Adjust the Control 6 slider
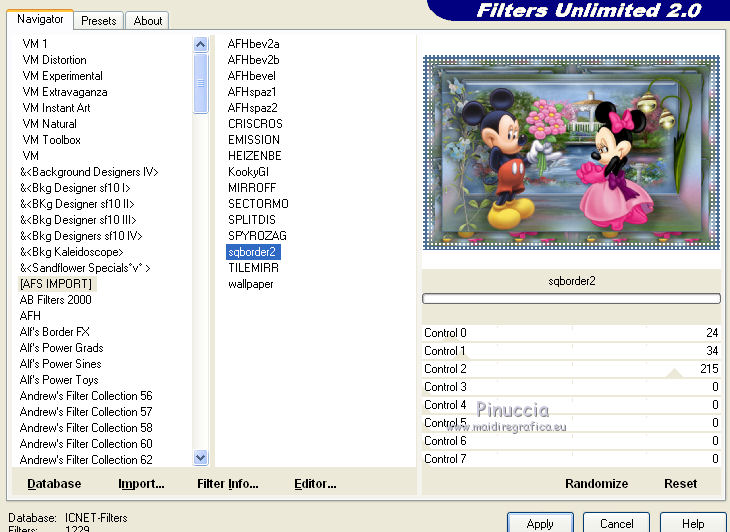 (x=572, y=441)
